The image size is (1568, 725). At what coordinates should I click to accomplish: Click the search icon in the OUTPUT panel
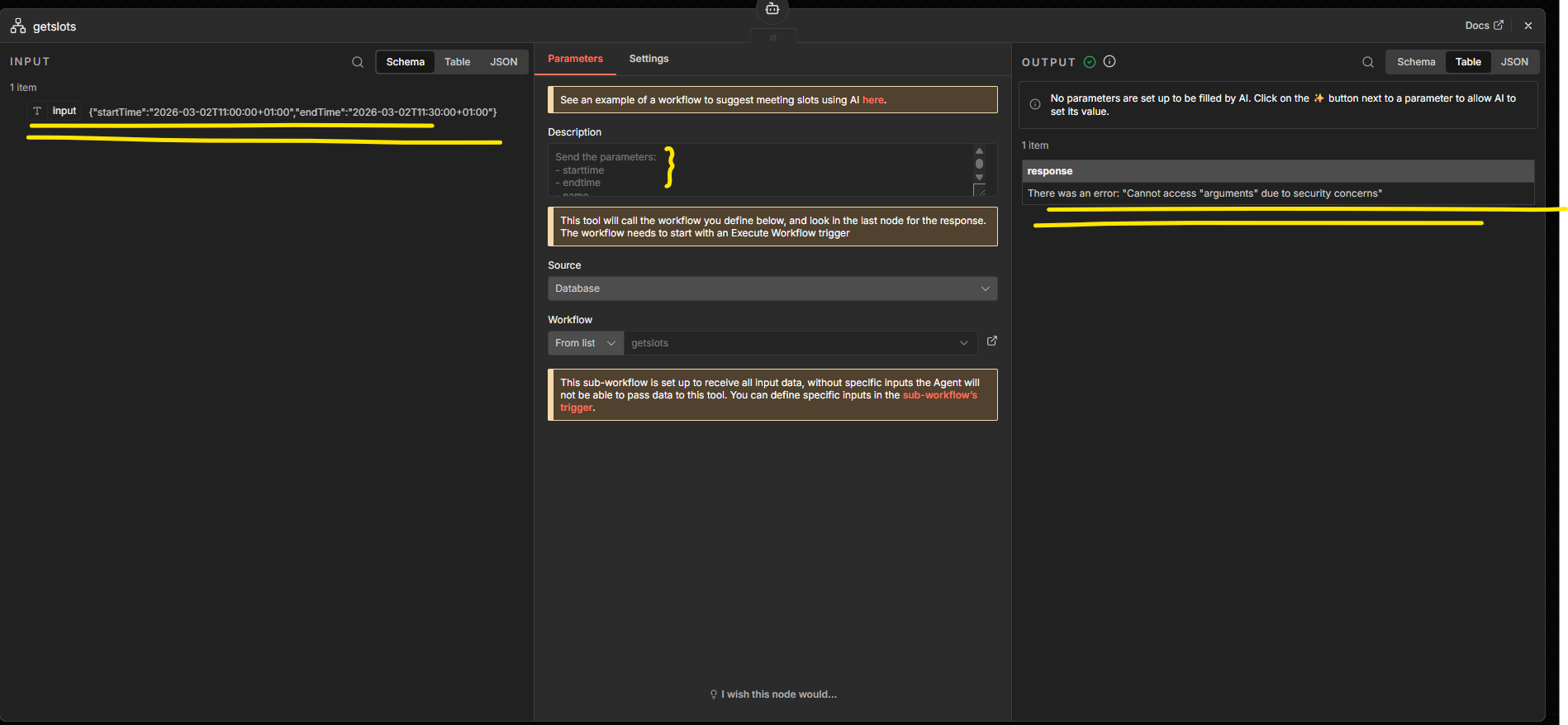pos(1367,62)
